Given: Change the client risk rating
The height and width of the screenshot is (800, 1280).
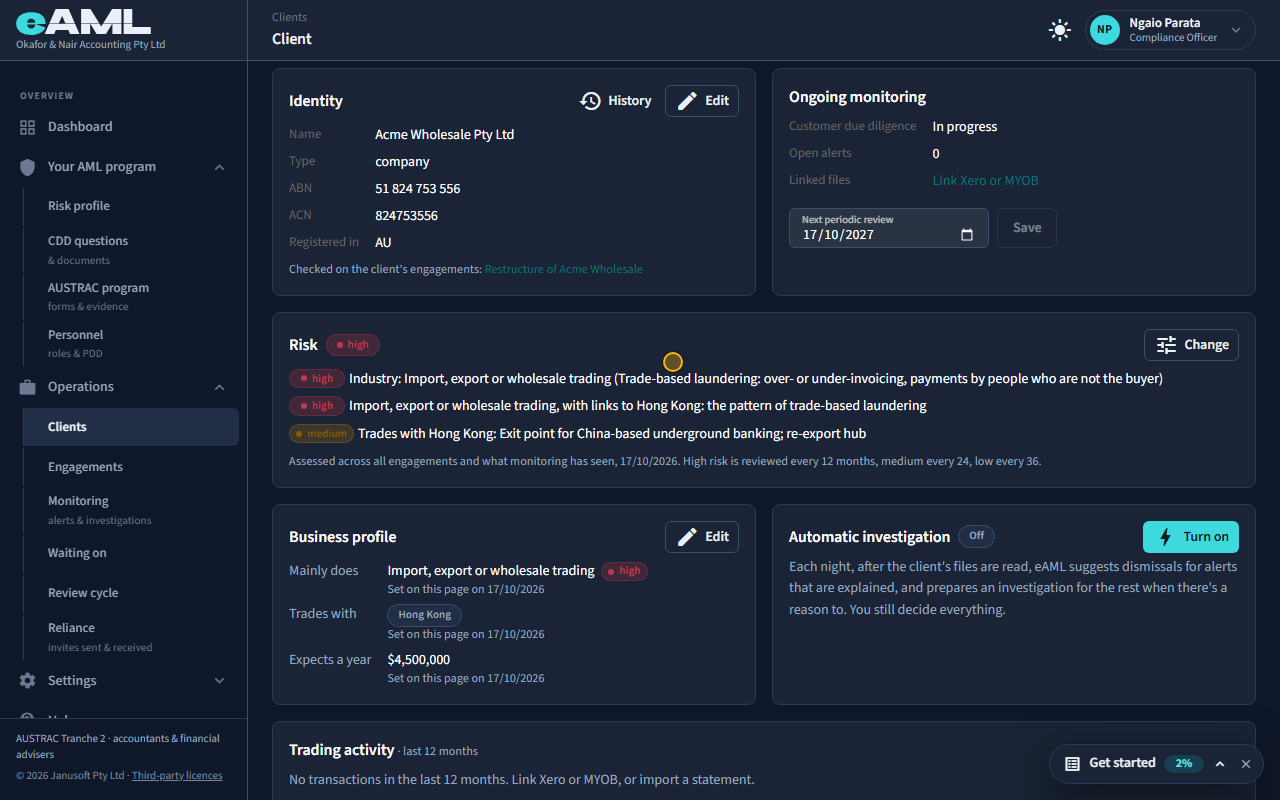Looking at the screenshot, I should 1192,345.
